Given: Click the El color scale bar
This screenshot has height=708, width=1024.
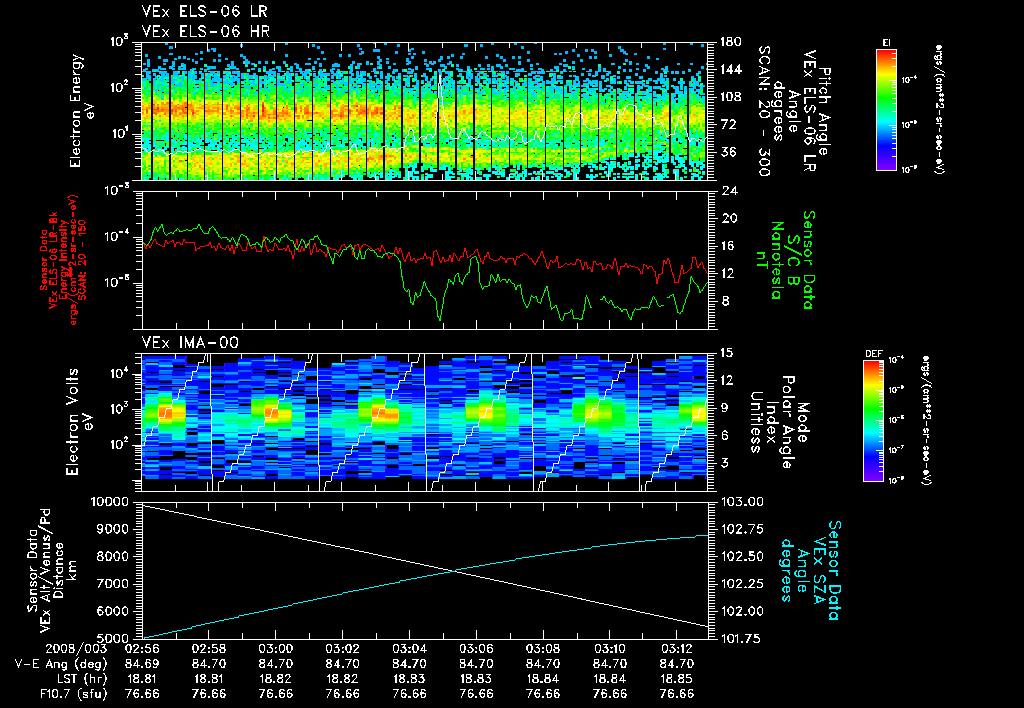Looking at the screenshot, I should 886,109.
